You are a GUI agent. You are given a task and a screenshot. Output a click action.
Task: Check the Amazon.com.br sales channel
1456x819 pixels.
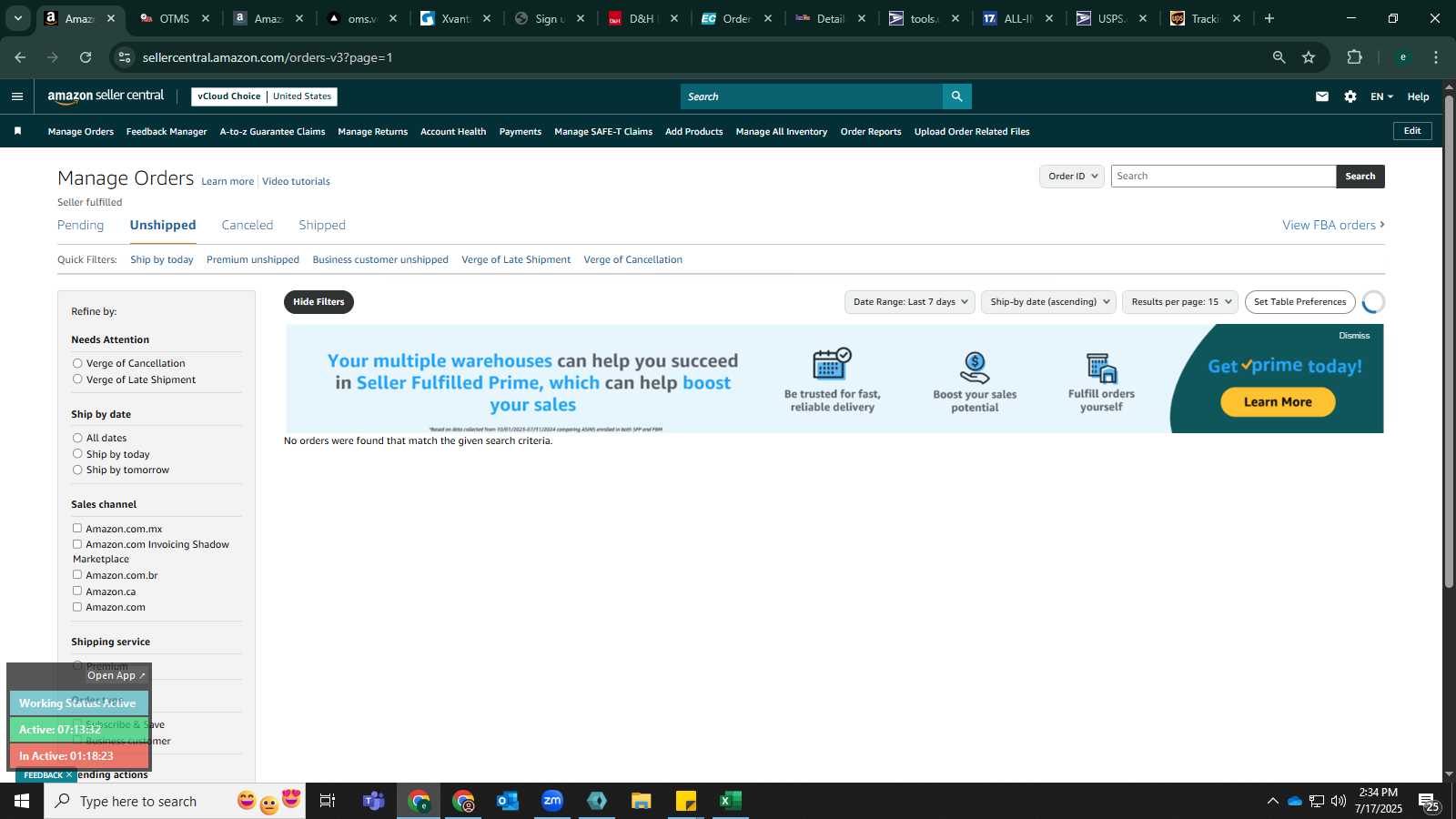(x=77, y=574)
